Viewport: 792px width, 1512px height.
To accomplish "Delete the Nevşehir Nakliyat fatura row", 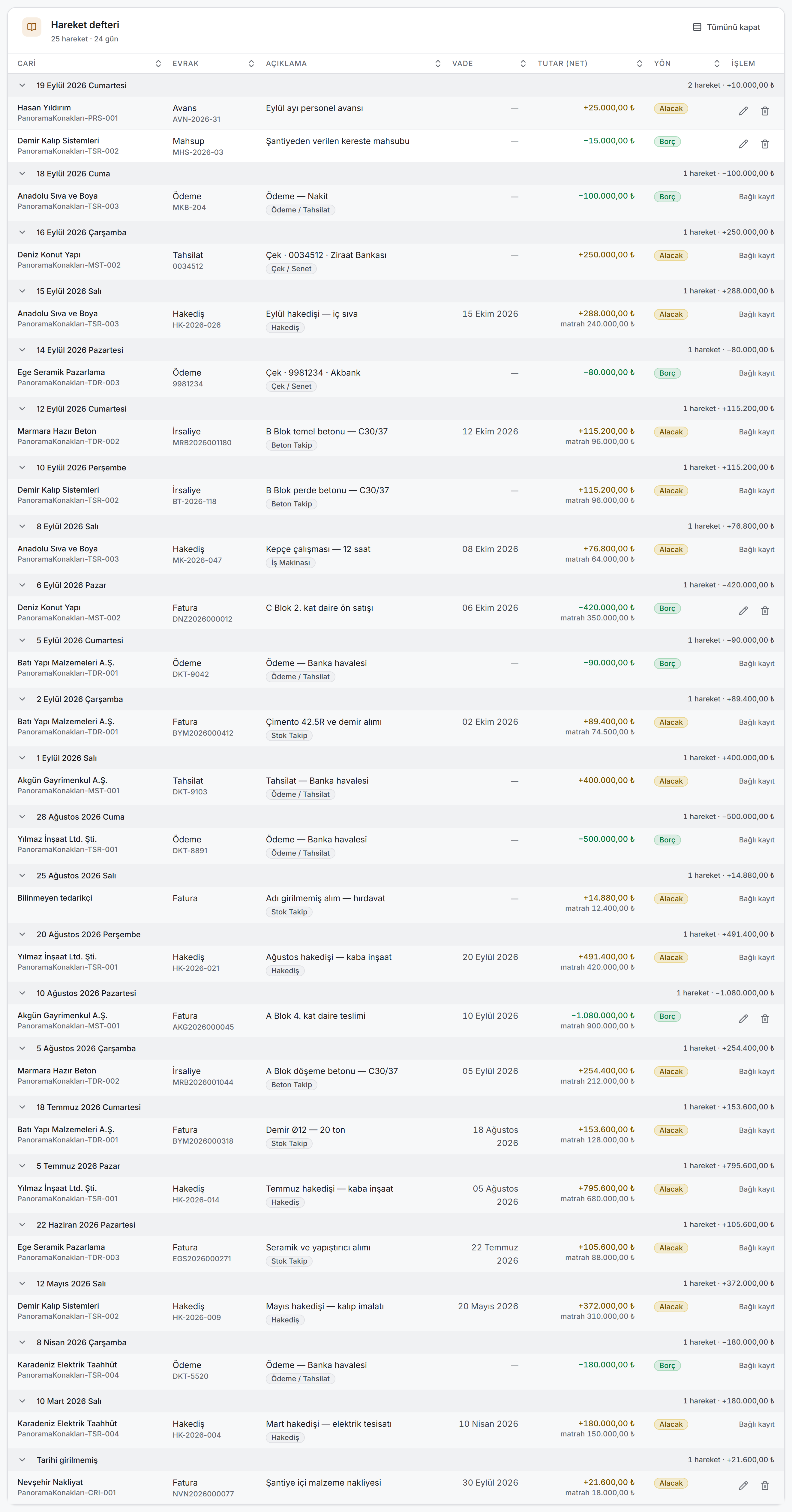I will [x=764, y=1486].
